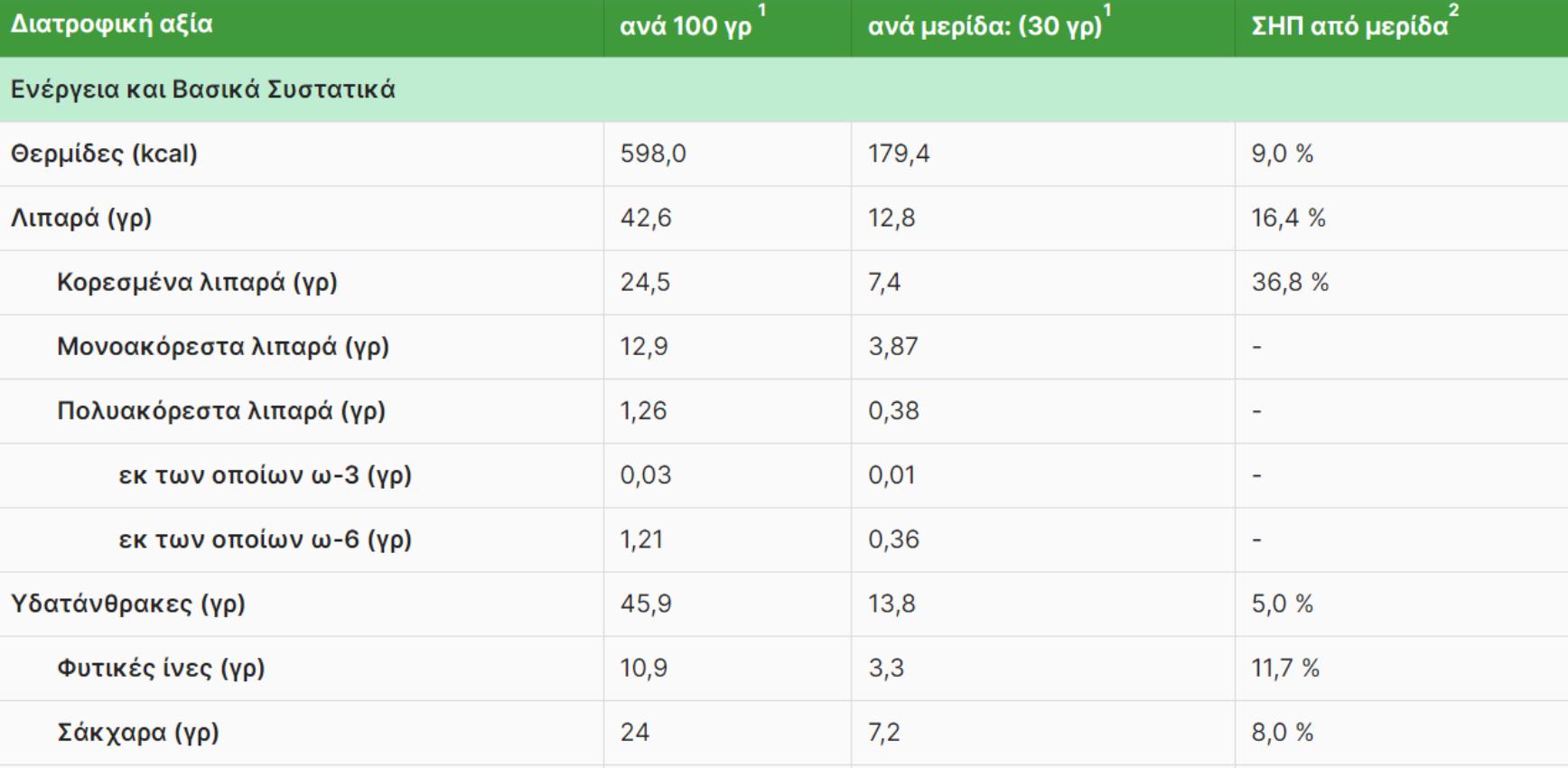Select the 11,7 % fiber cell
The height and width of the screenshot is (768, 1568).
1285,668
